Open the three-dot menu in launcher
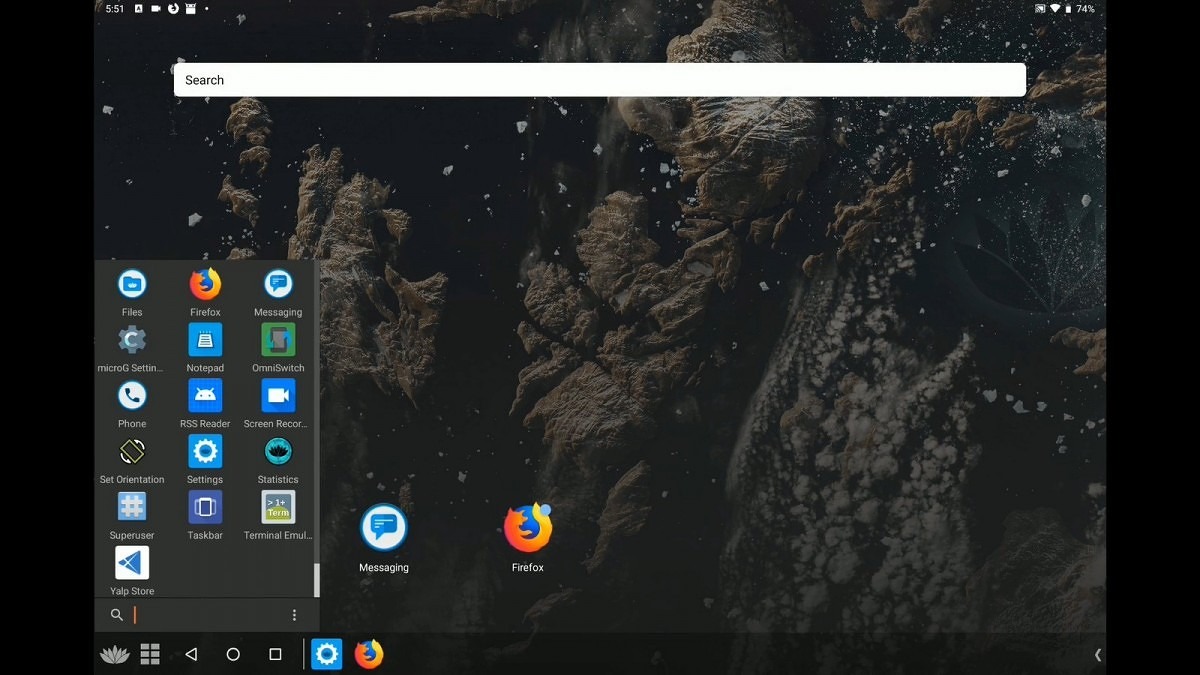This screenshot has height=675, width=1200. click(294, 615)
